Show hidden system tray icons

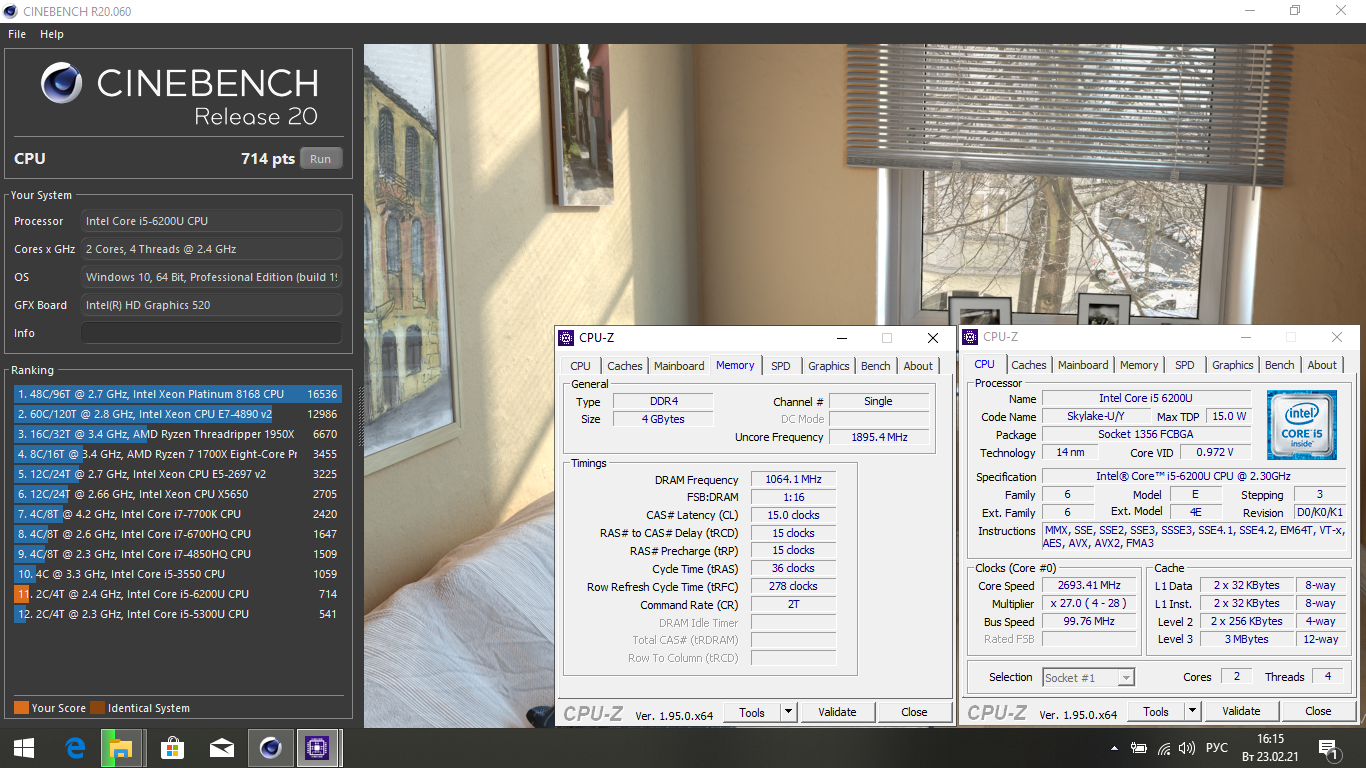[1115, 748]
